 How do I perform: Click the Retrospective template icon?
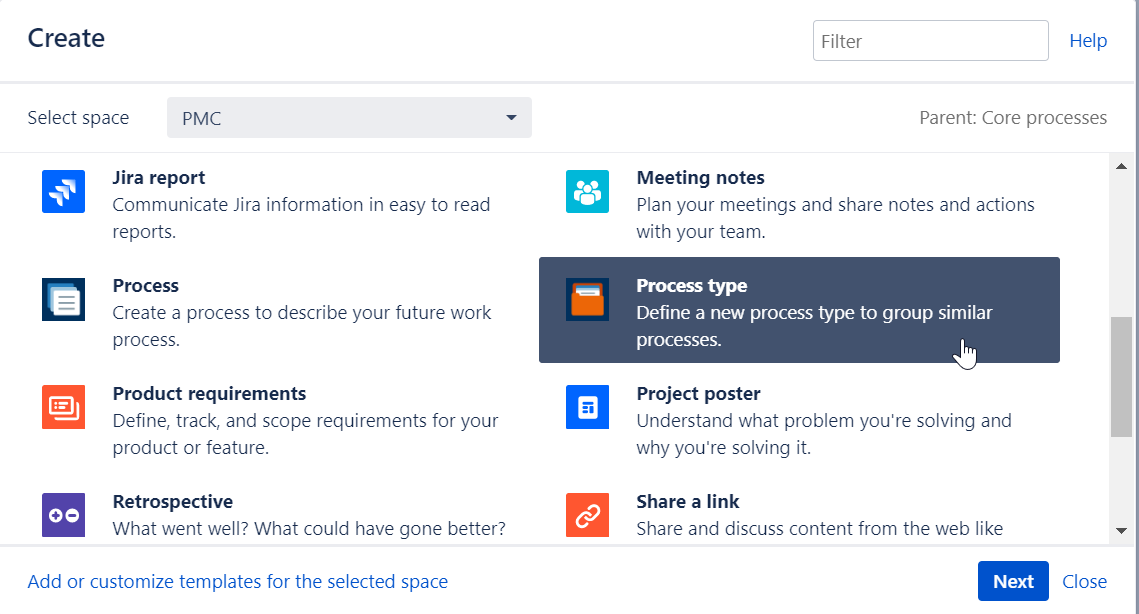[63, 515]
